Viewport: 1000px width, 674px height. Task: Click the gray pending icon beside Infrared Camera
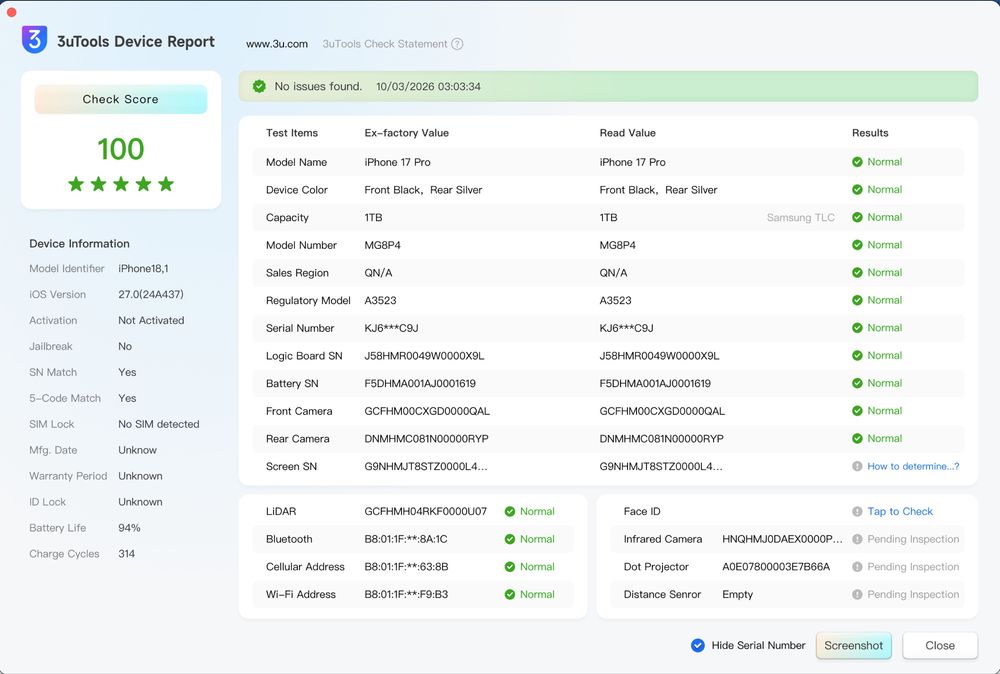[857, 539]
